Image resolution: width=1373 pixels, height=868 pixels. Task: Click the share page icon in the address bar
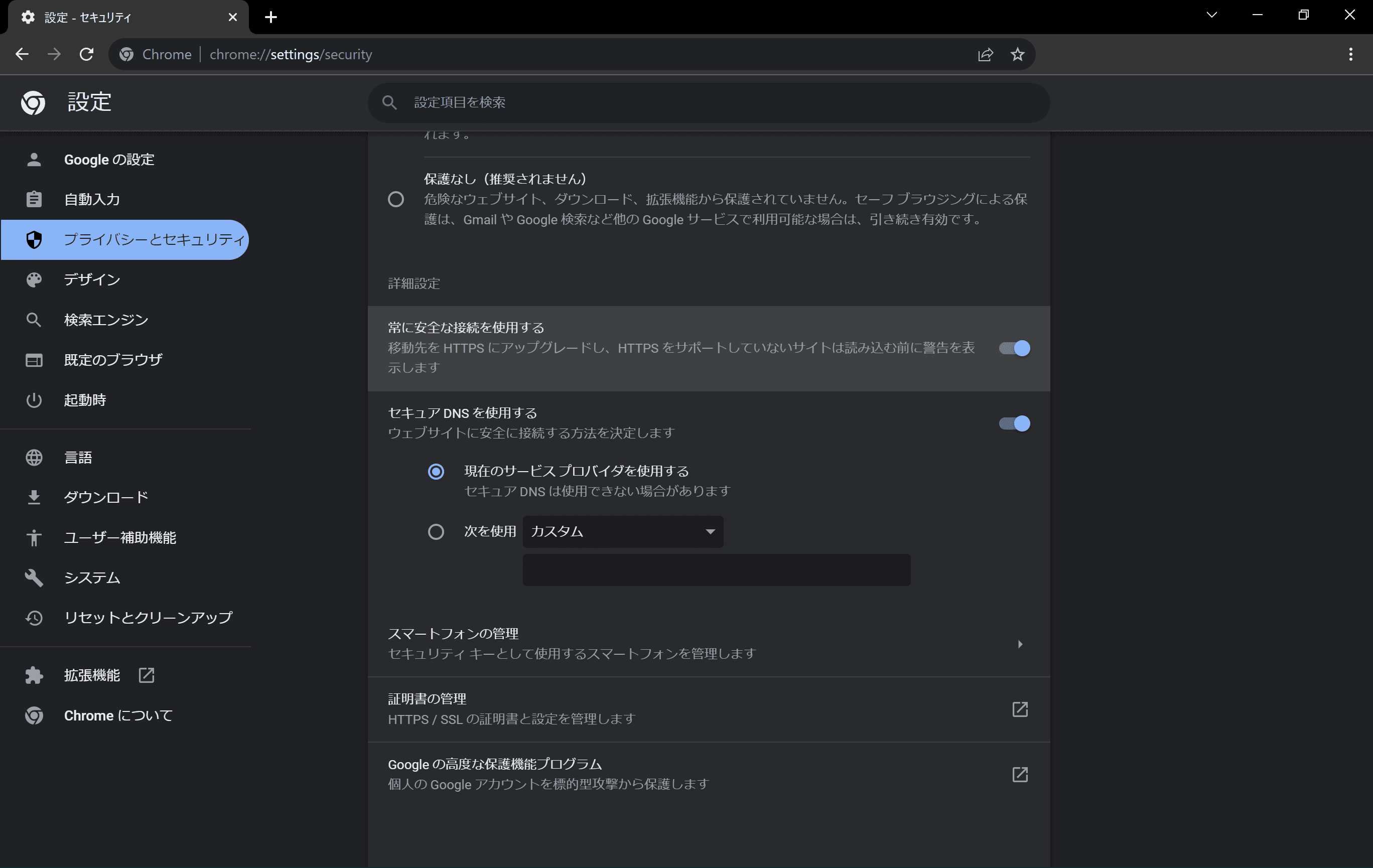[x=986, y=55]
